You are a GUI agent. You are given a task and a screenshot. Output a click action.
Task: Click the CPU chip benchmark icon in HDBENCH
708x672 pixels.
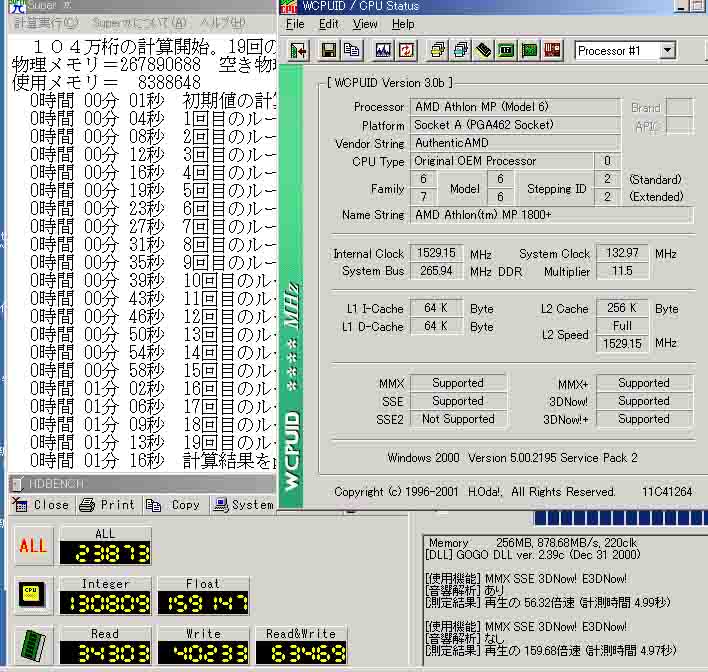(33, 595)
